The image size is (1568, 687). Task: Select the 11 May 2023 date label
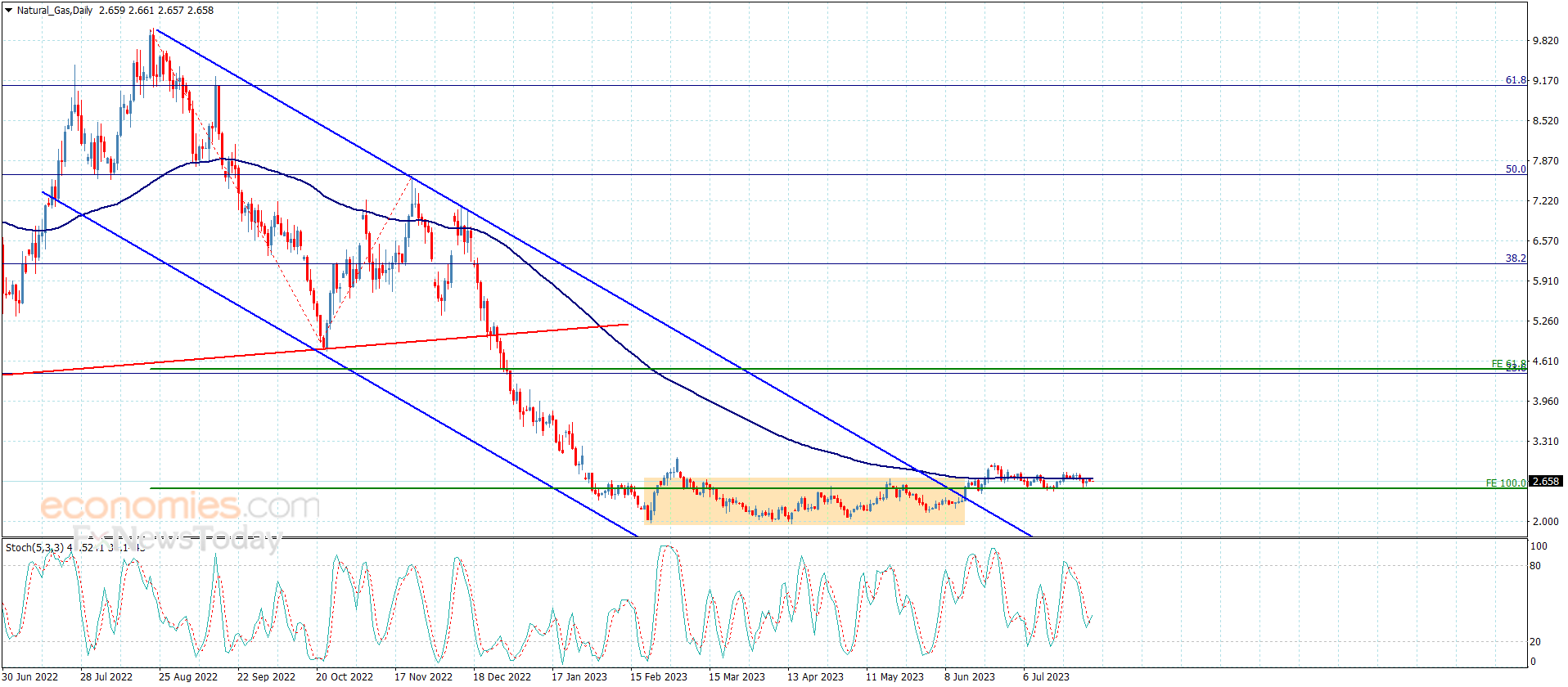pos(894,676)
